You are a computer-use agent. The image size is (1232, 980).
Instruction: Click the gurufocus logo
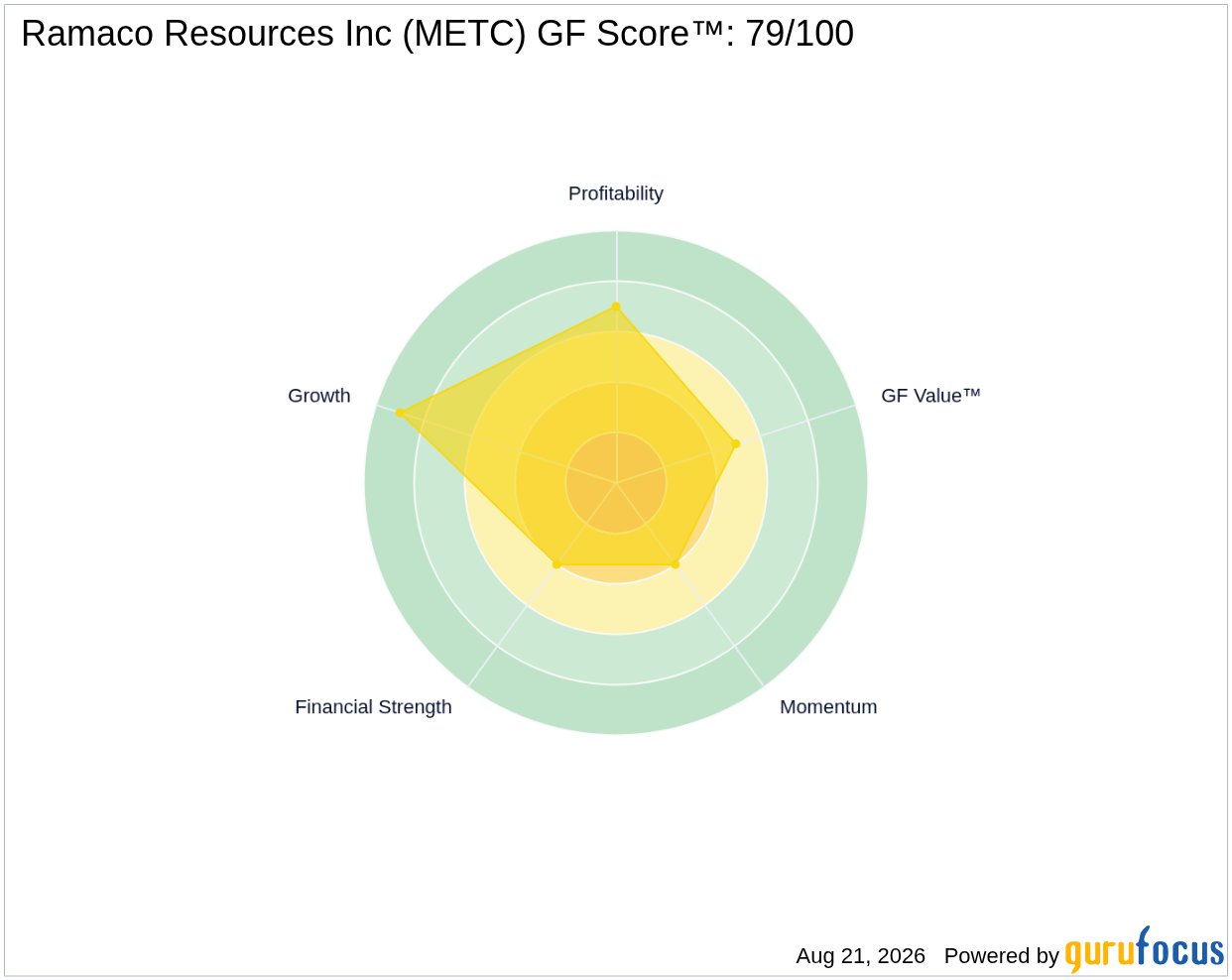click(x=1144, y=950)
